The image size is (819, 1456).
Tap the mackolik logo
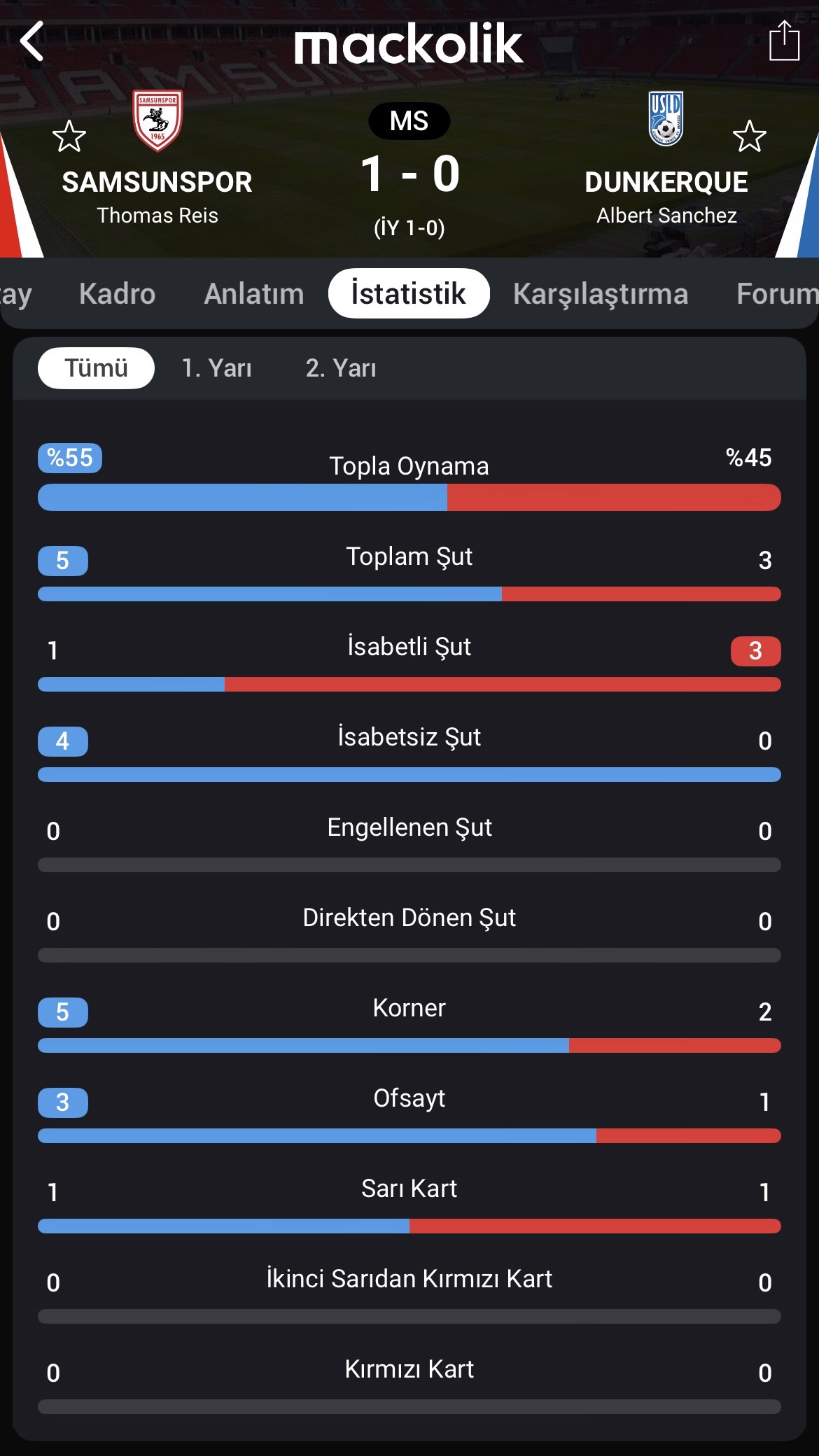[x=409, y=43]
